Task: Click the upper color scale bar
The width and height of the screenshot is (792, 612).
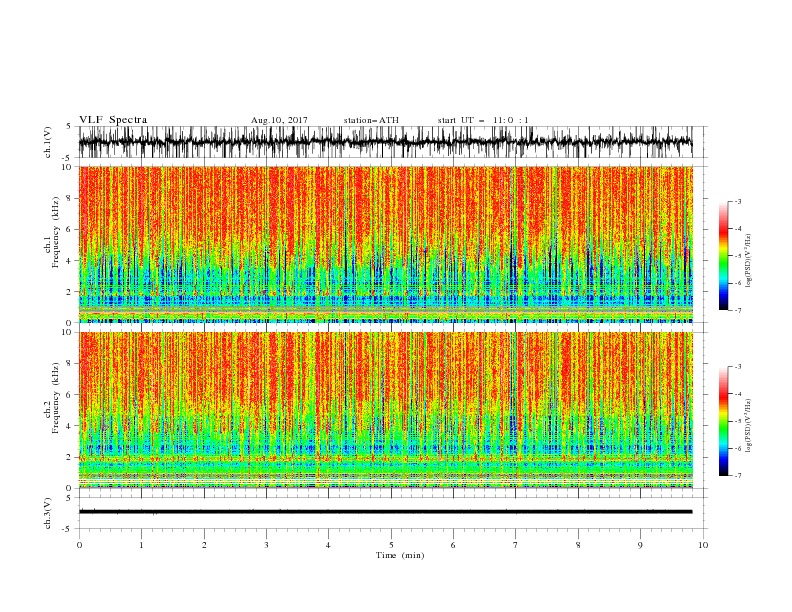Action: tap(723, 256)
